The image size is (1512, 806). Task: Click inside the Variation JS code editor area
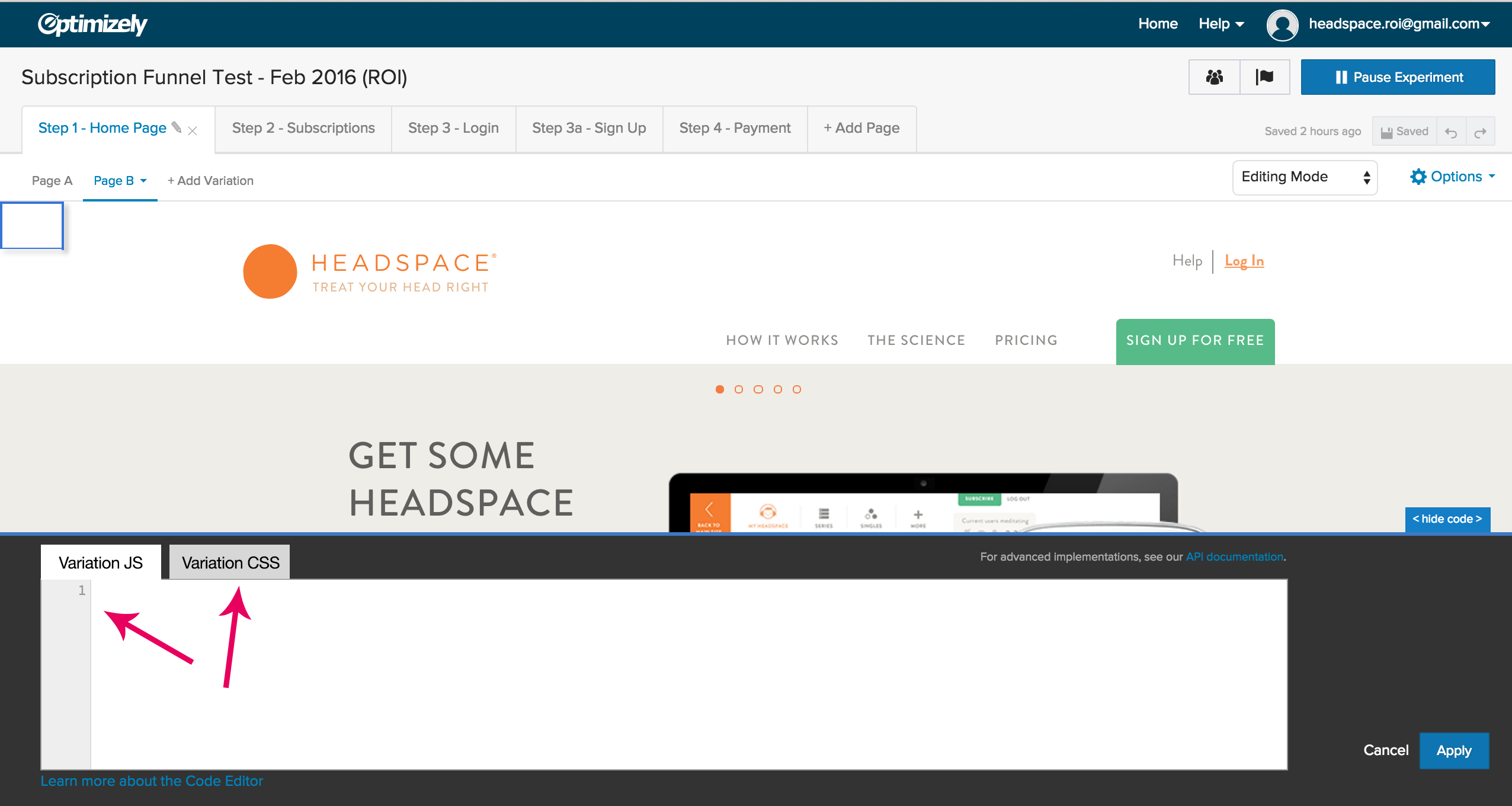tap(688, 674)
